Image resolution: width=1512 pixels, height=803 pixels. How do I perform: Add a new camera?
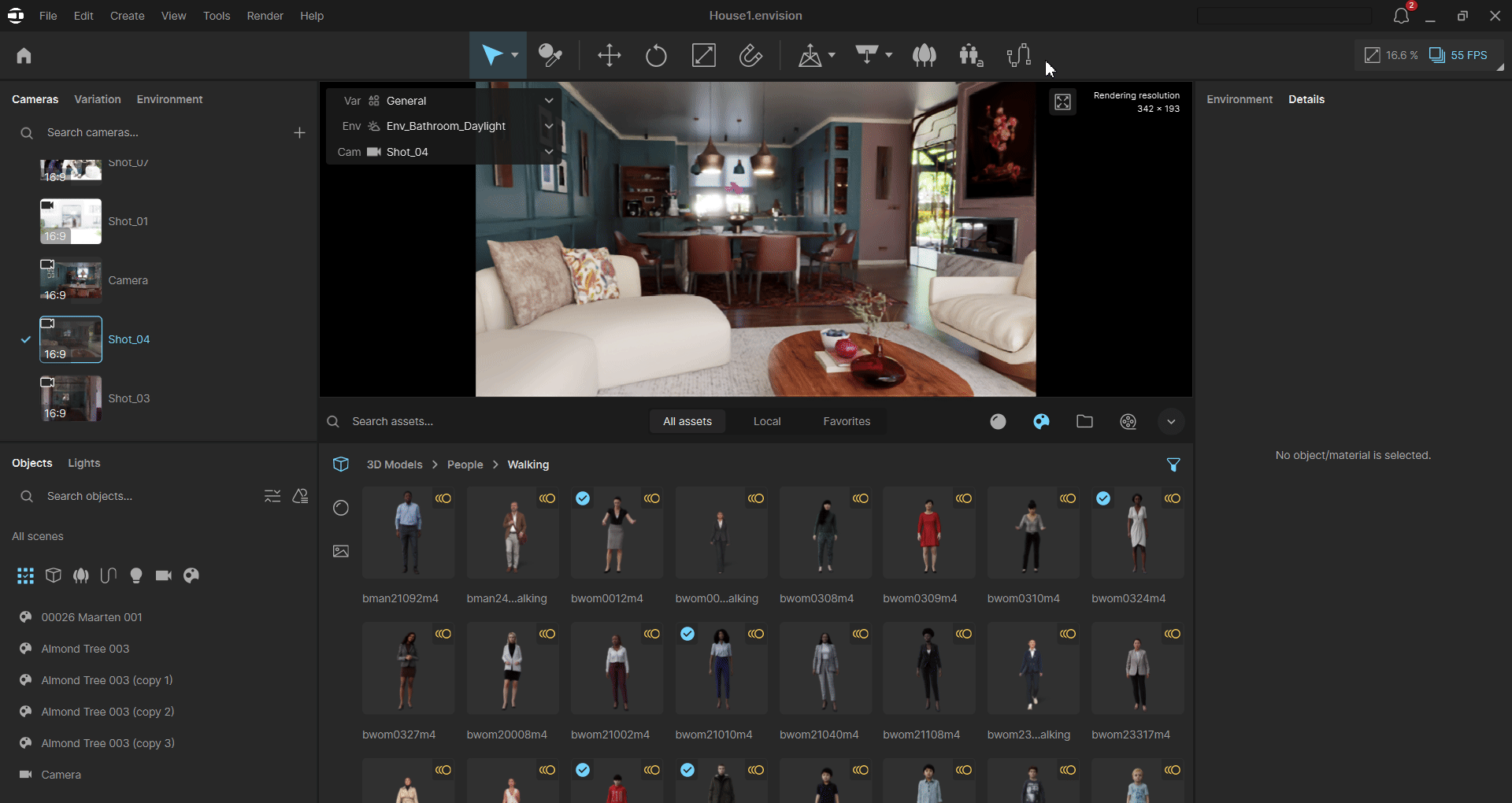coord(299,132)
